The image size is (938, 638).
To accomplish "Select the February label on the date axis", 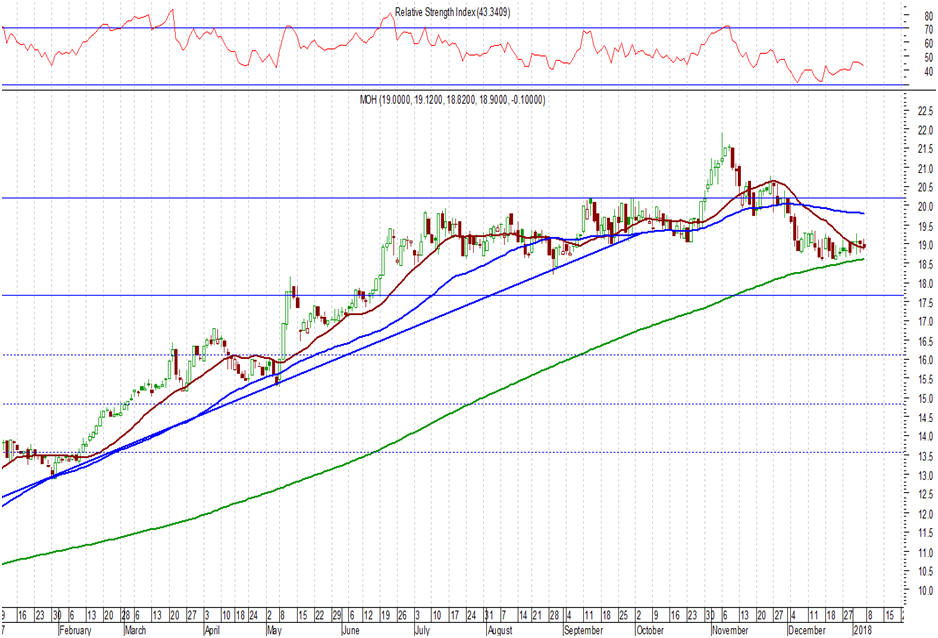I will [76, 630].
